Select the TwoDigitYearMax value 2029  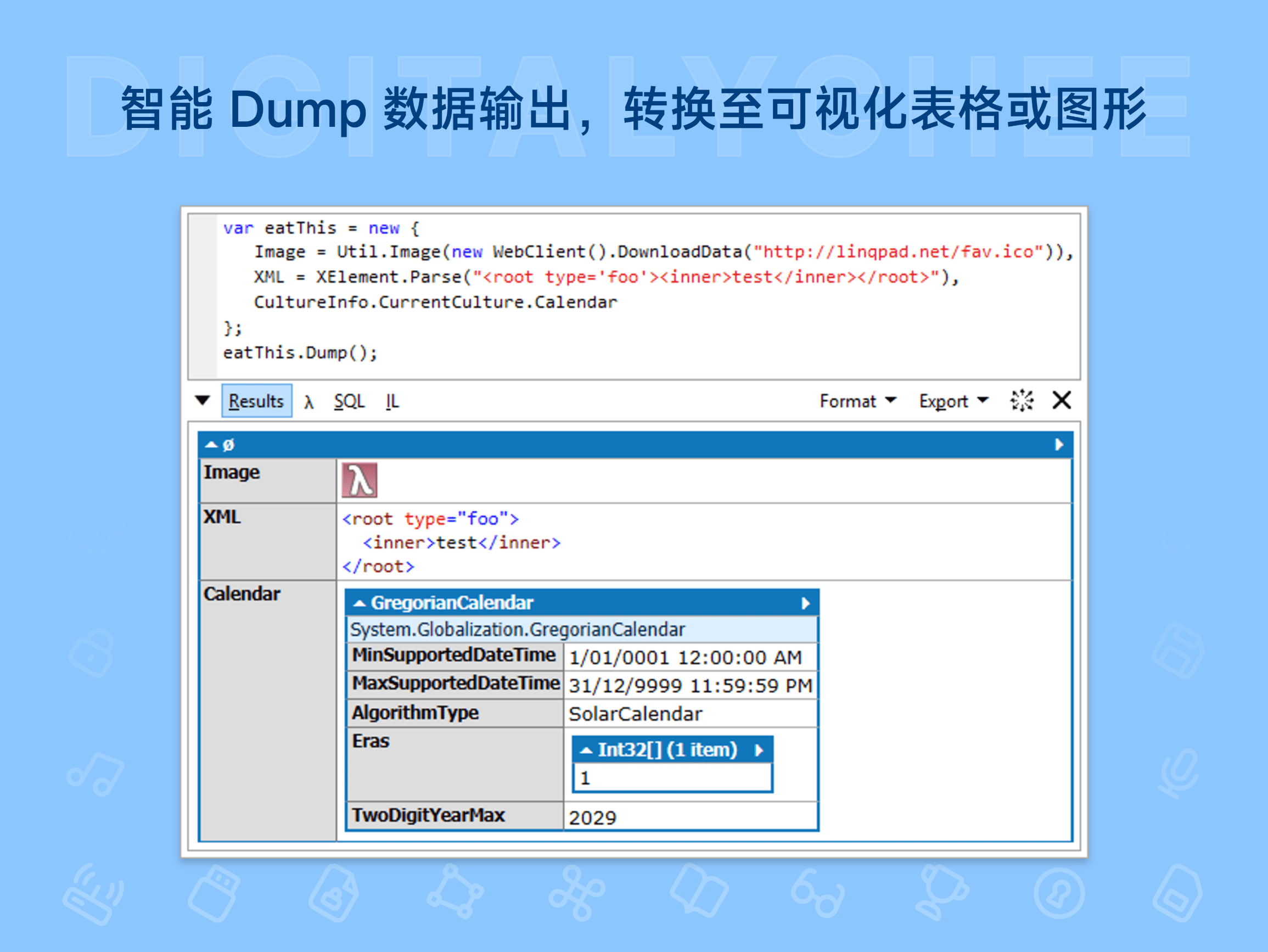coord(592,816)
